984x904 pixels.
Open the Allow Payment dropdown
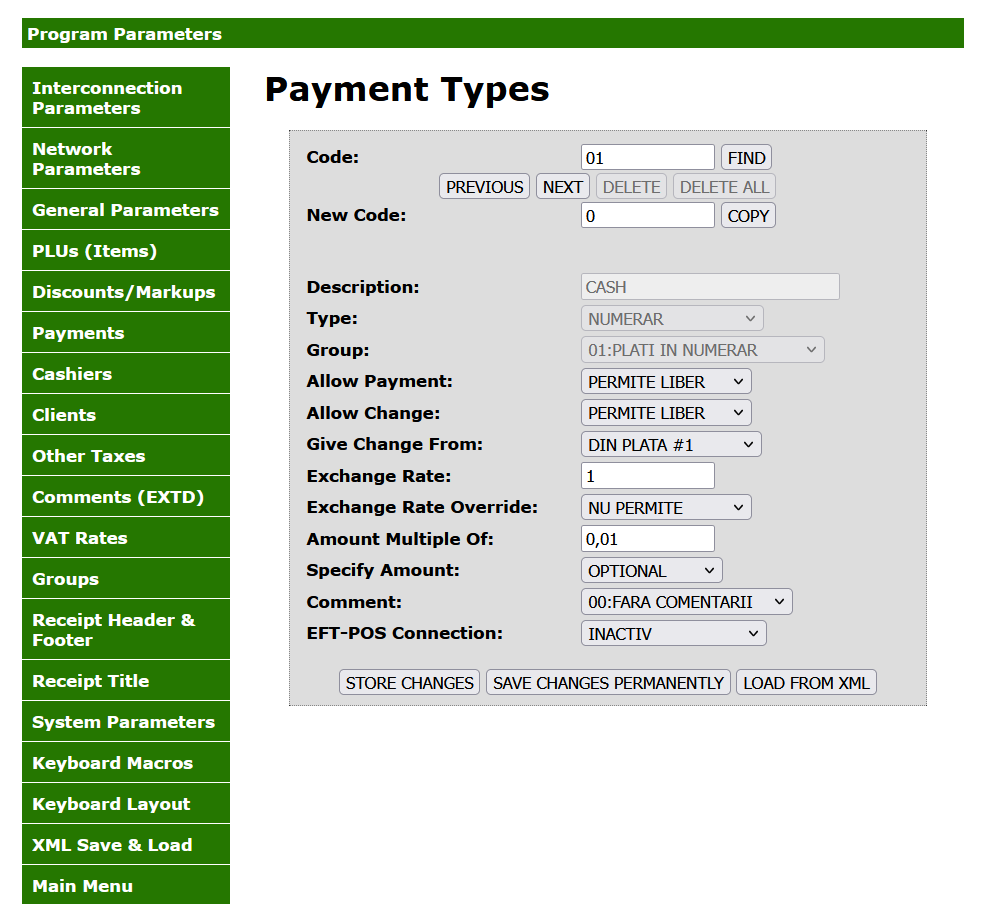[x=665, y=382]
